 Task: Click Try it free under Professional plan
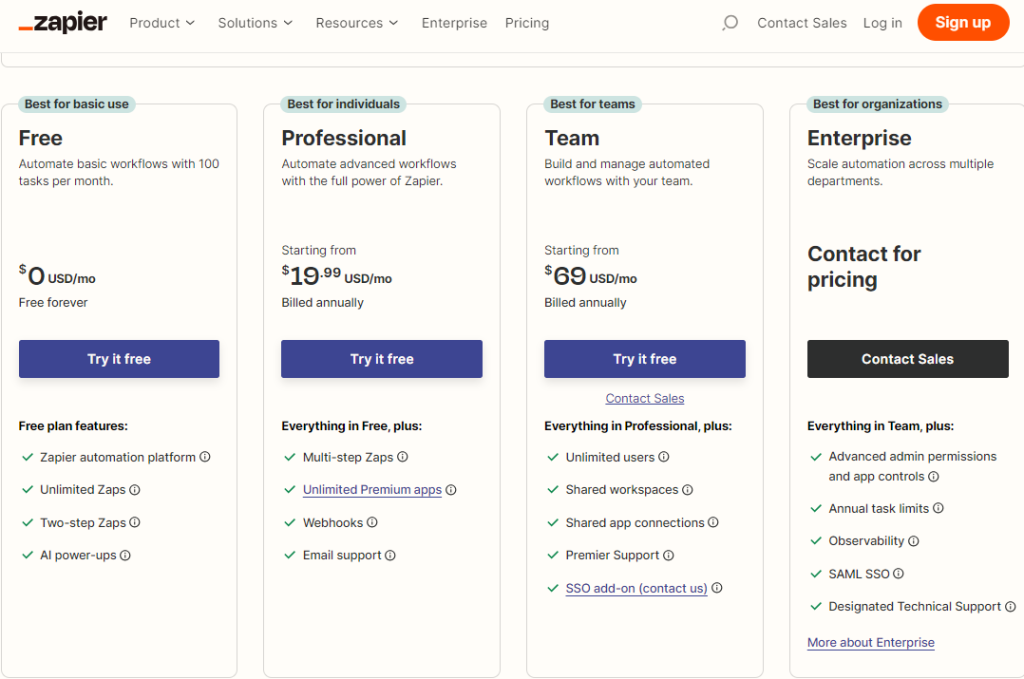coord(382,359)
